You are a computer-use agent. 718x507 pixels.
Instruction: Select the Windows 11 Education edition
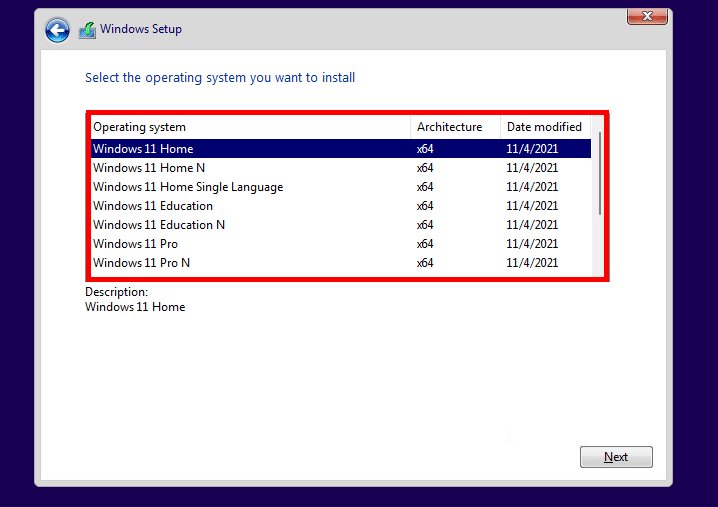(x=341, y=206)
